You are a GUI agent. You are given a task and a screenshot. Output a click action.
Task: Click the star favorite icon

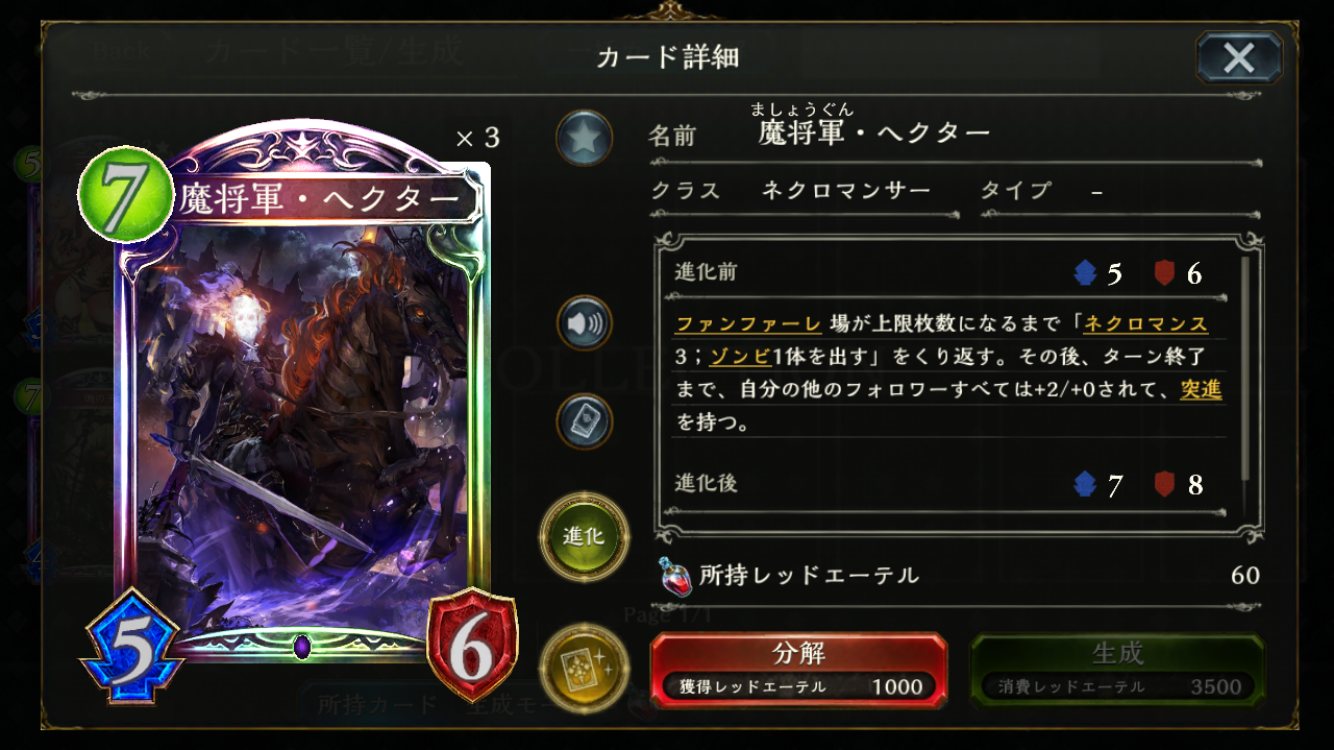[x=584, y=138]
